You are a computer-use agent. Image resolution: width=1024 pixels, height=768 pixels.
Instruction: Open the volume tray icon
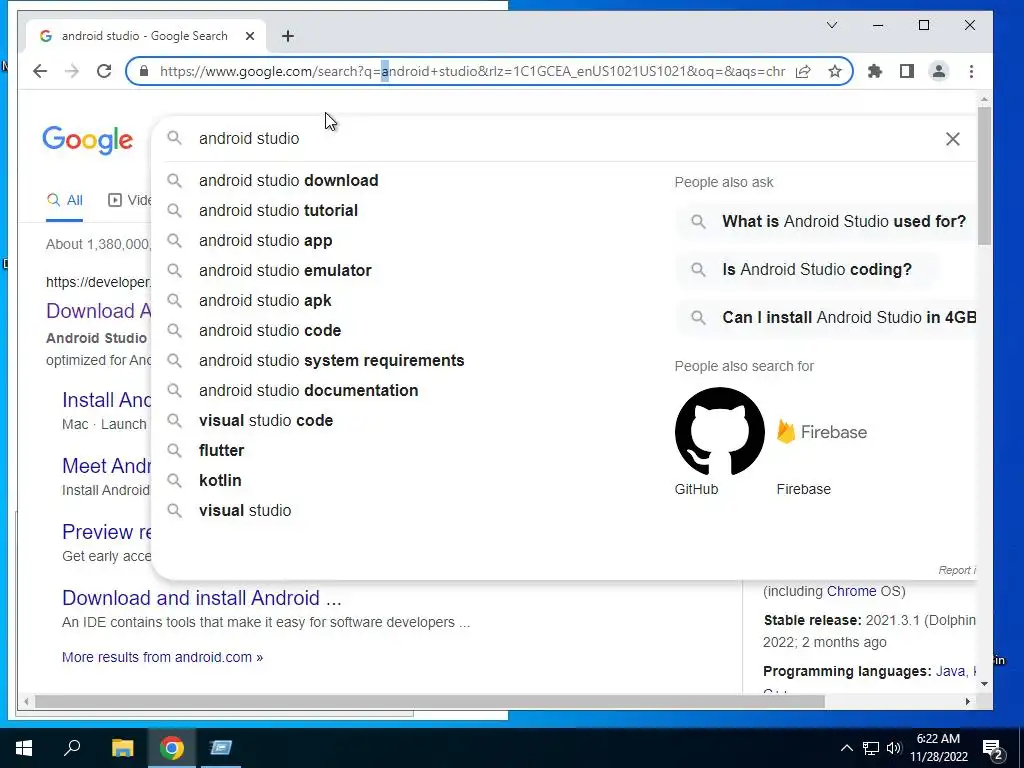894,748
